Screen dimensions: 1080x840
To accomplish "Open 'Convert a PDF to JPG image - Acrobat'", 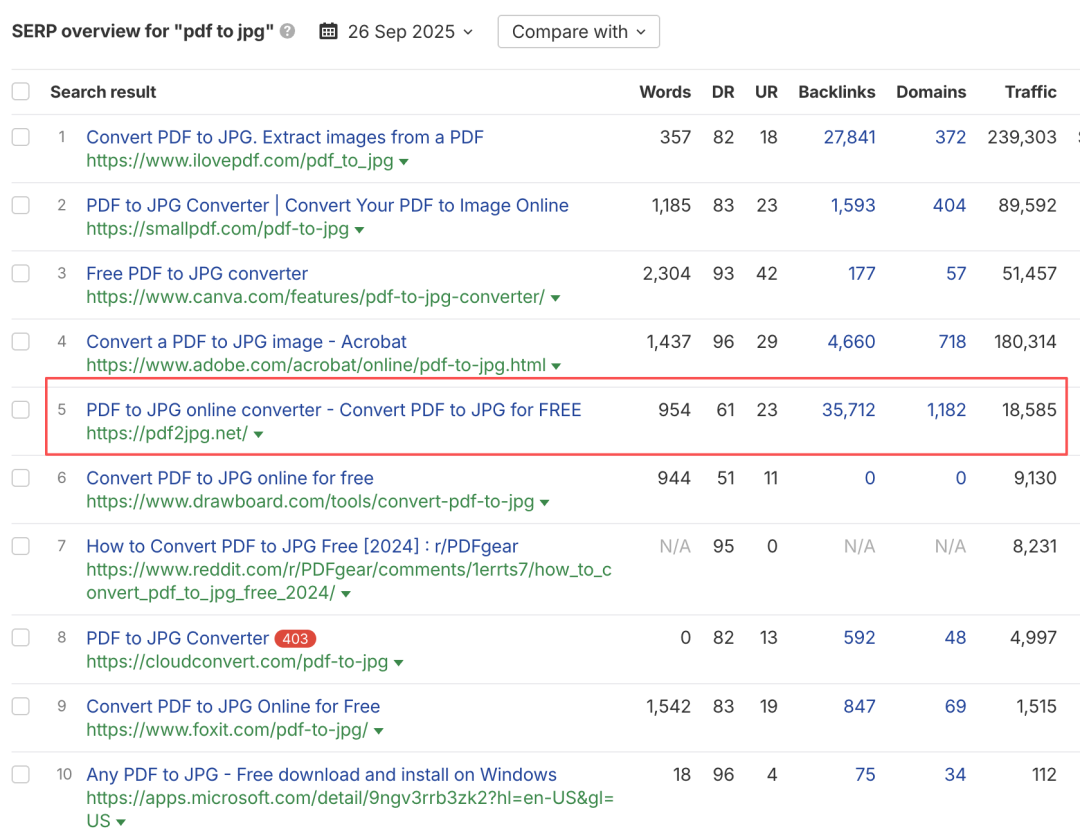I will coord(246,342).
